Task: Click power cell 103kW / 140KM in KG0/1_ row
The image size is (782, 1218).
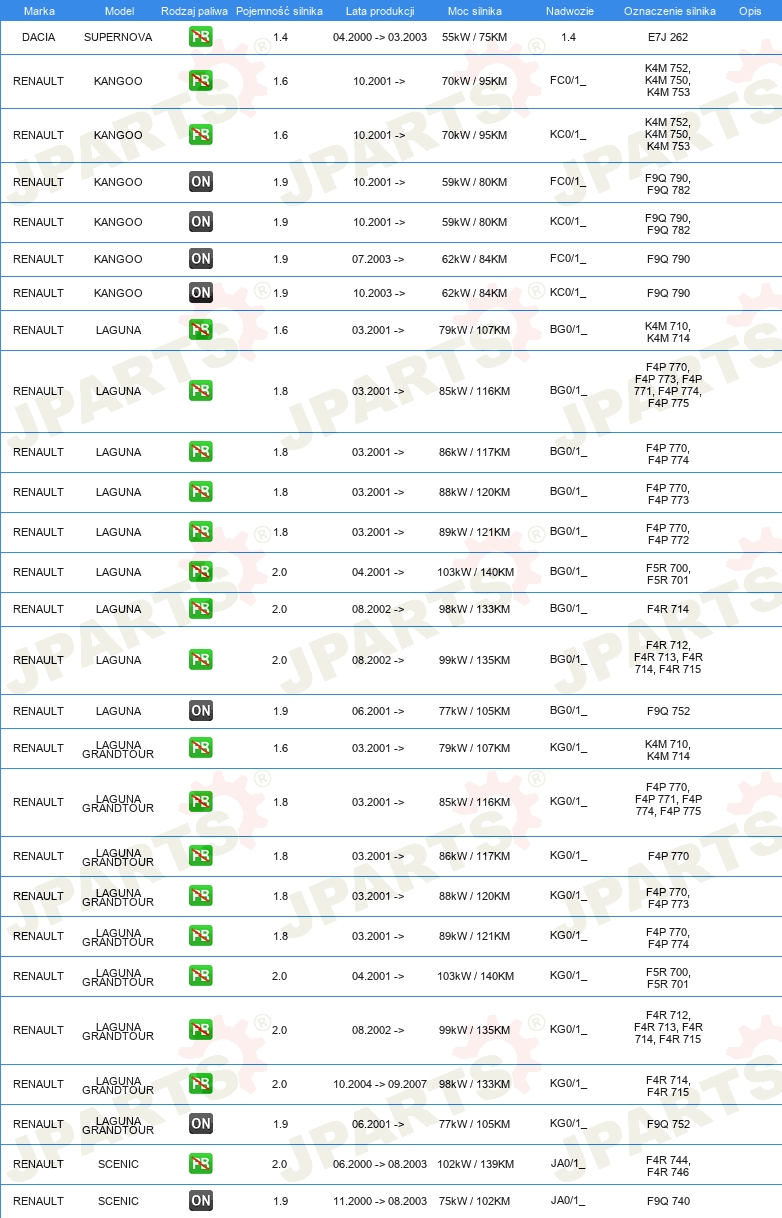Action: point(475,976)
